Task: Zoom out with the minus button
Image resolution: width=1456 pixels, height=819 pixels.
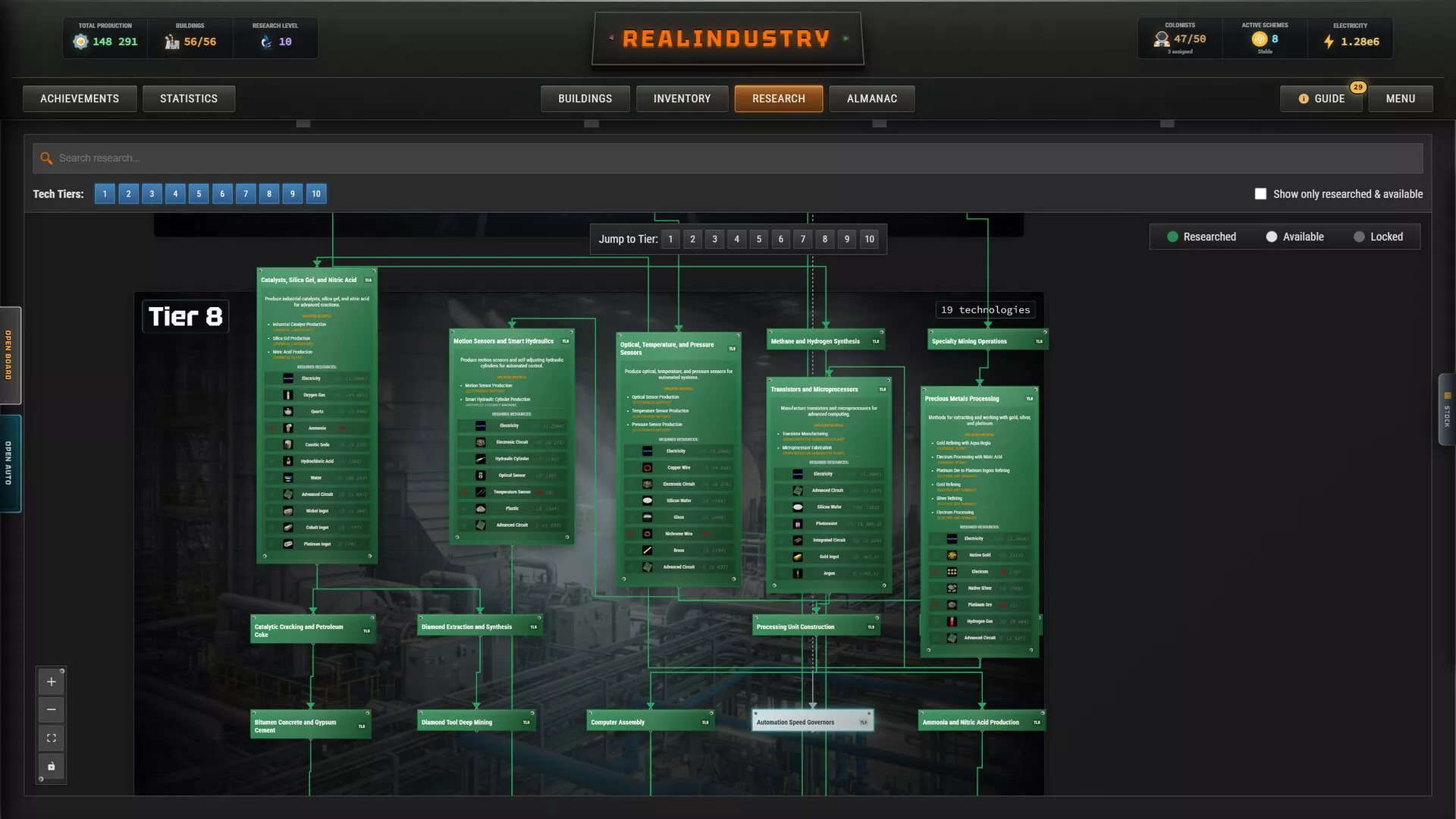Action: [51, 710]
